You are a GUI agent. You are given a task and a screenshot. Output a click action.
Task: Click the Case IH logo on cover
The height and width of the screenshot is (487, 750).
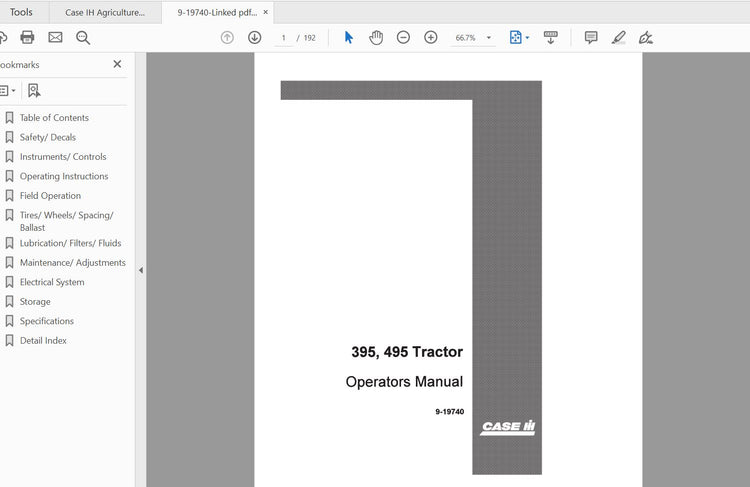coord(507,427)
